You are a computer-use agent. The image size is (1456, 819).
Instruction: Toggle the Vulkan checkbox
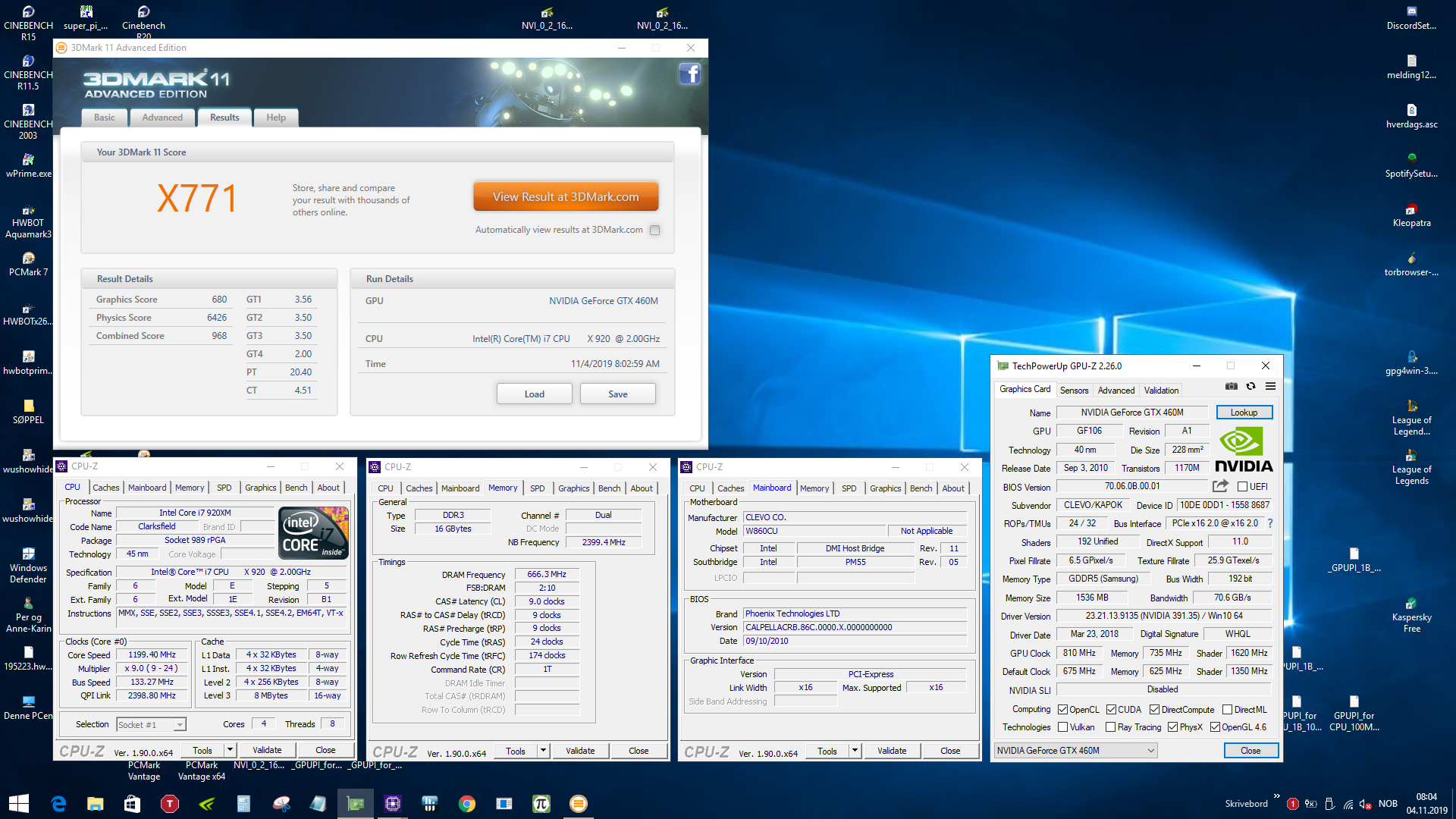(1063, 727)
